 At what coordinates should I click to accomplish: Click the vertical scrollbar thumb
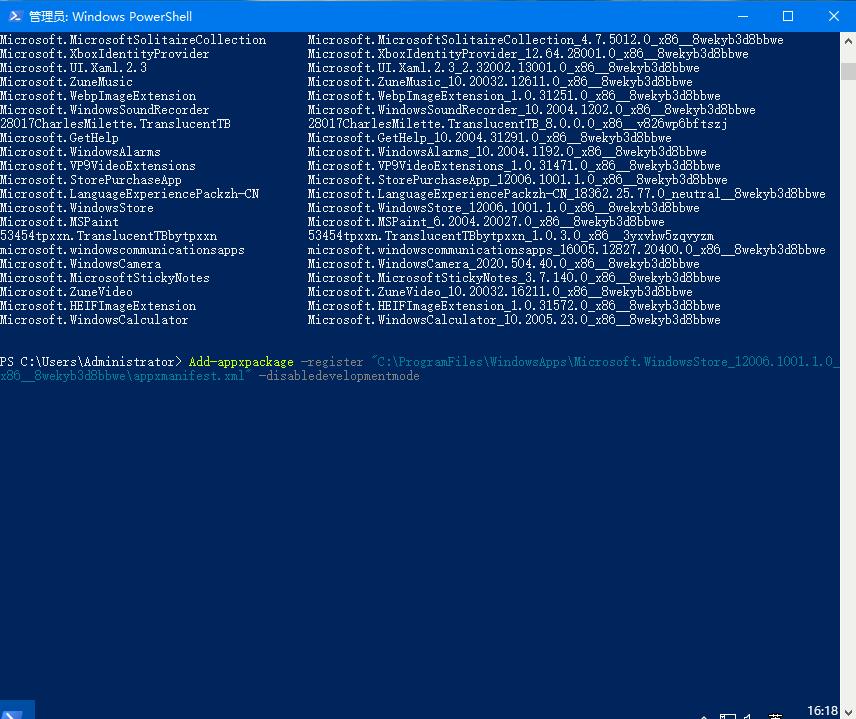(x=848, y=72)
